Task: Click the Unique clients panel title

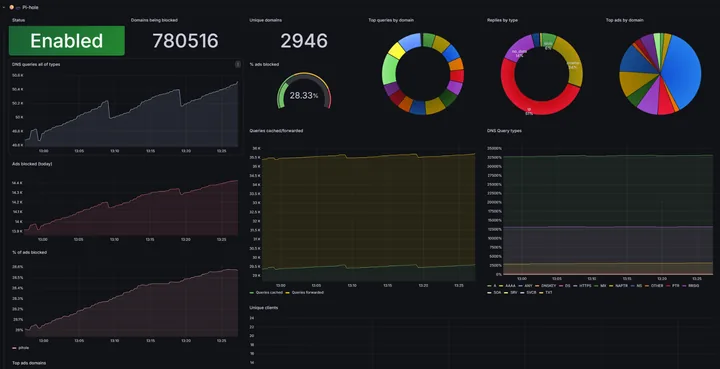Action: pos(264,308)
